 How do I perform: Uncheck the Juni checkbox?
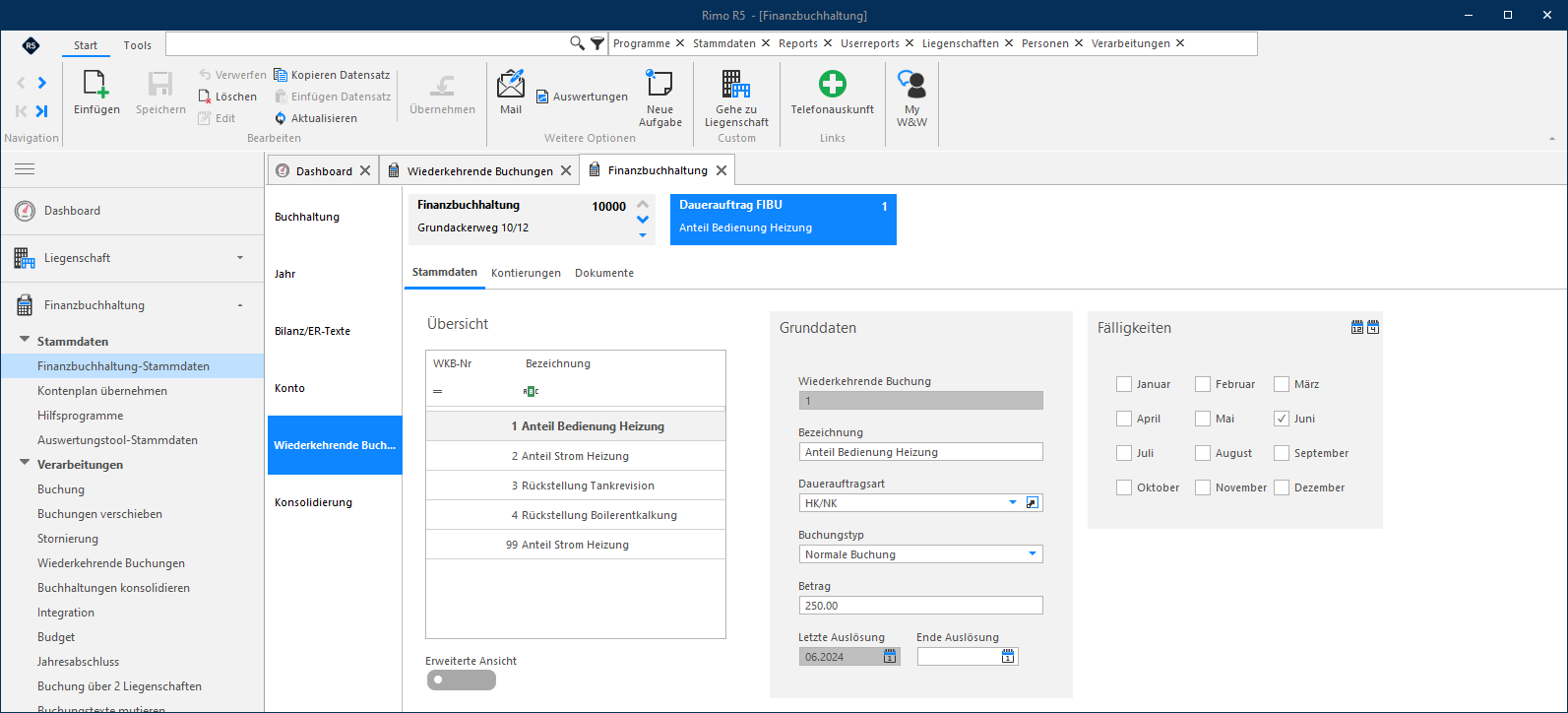click(1282, 419)
